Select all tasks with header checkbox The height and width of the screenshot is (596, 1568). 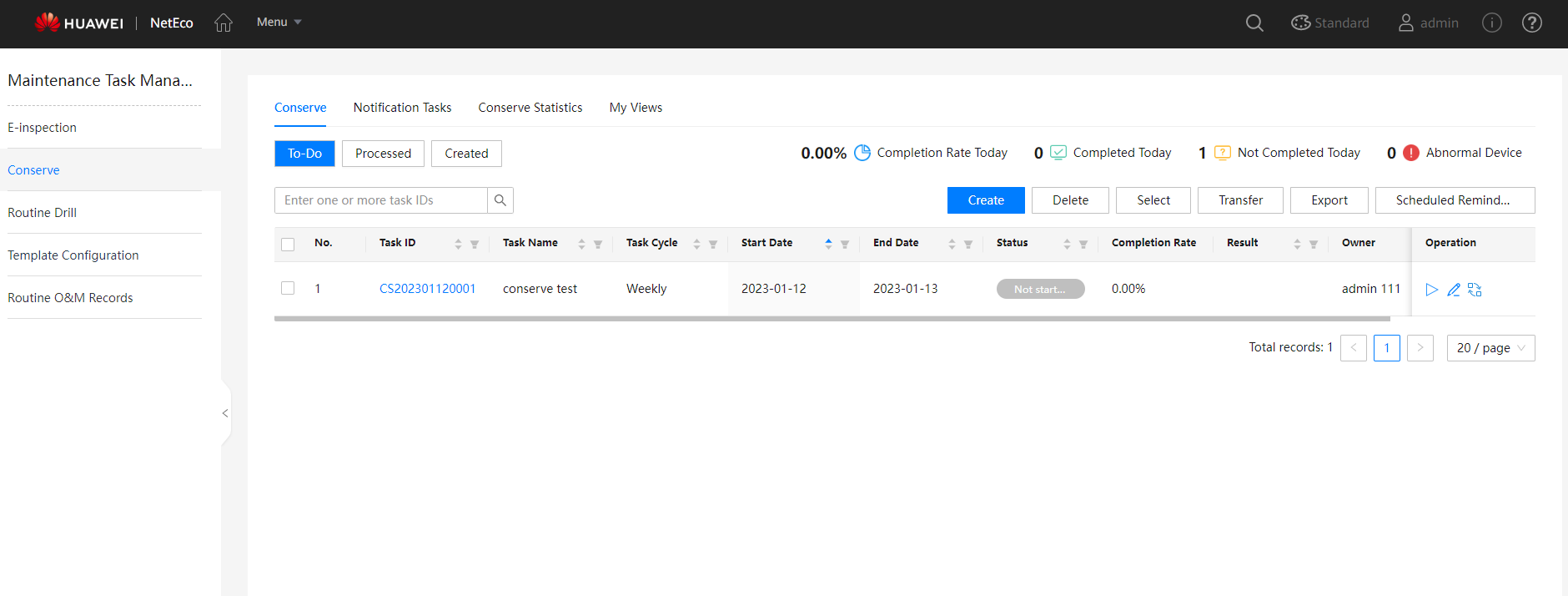tap(288, 245)
